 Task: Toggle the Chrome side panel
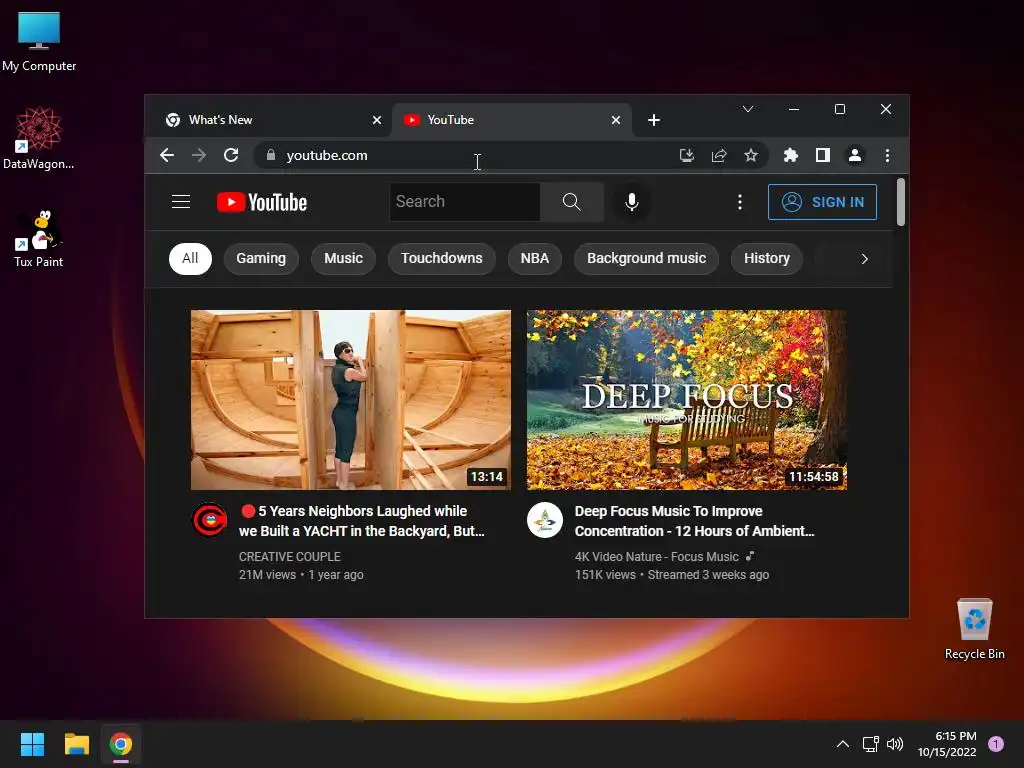(x=823, y=155)
